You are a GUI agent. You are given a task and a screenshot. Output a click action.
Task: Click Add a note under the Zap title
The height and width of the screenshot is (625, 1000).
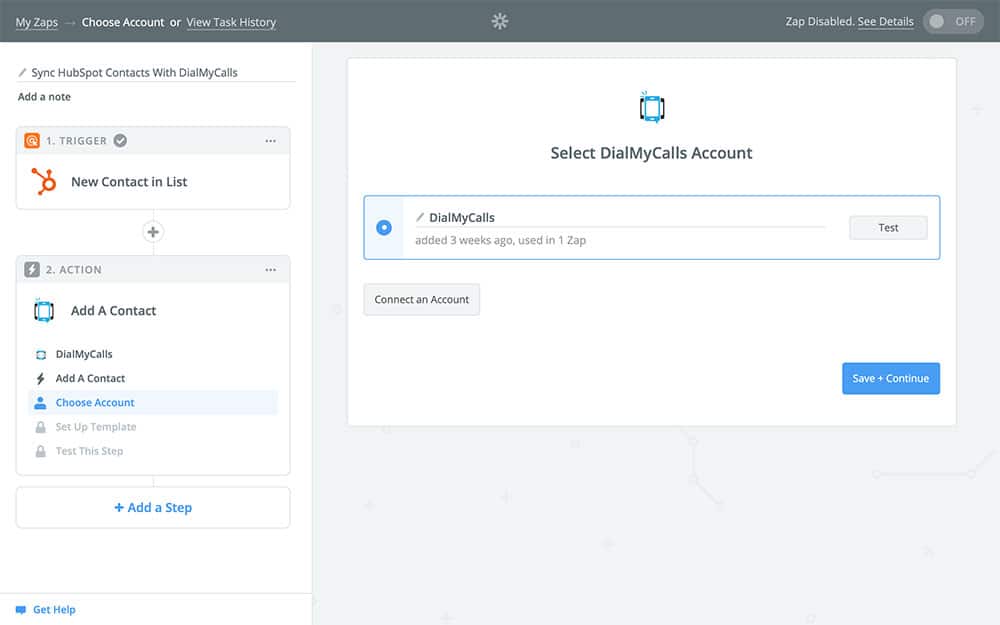click(x=44, y=97)
